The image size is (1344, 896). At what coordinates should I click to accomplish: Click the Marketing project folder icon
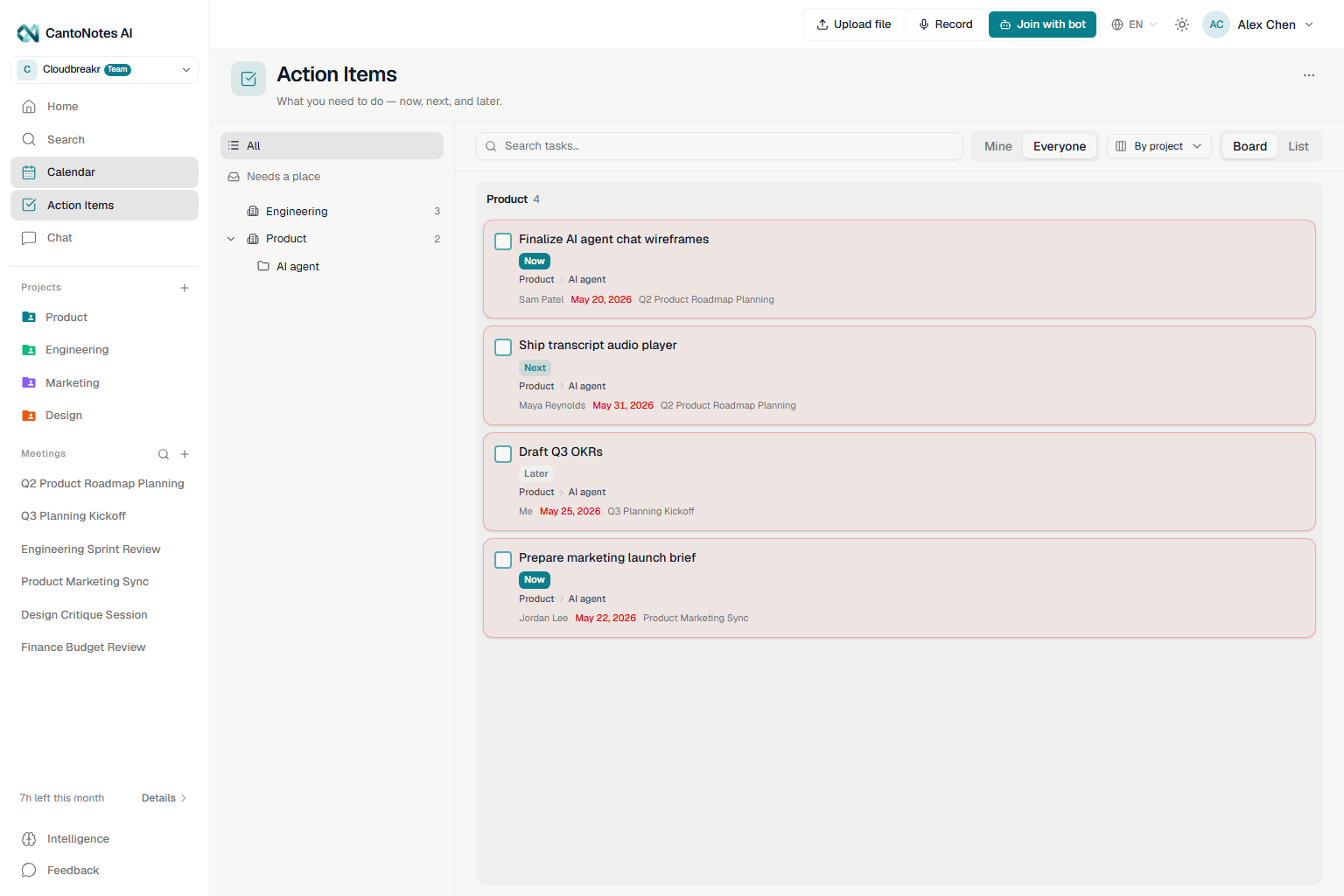[x=29, y=383]
